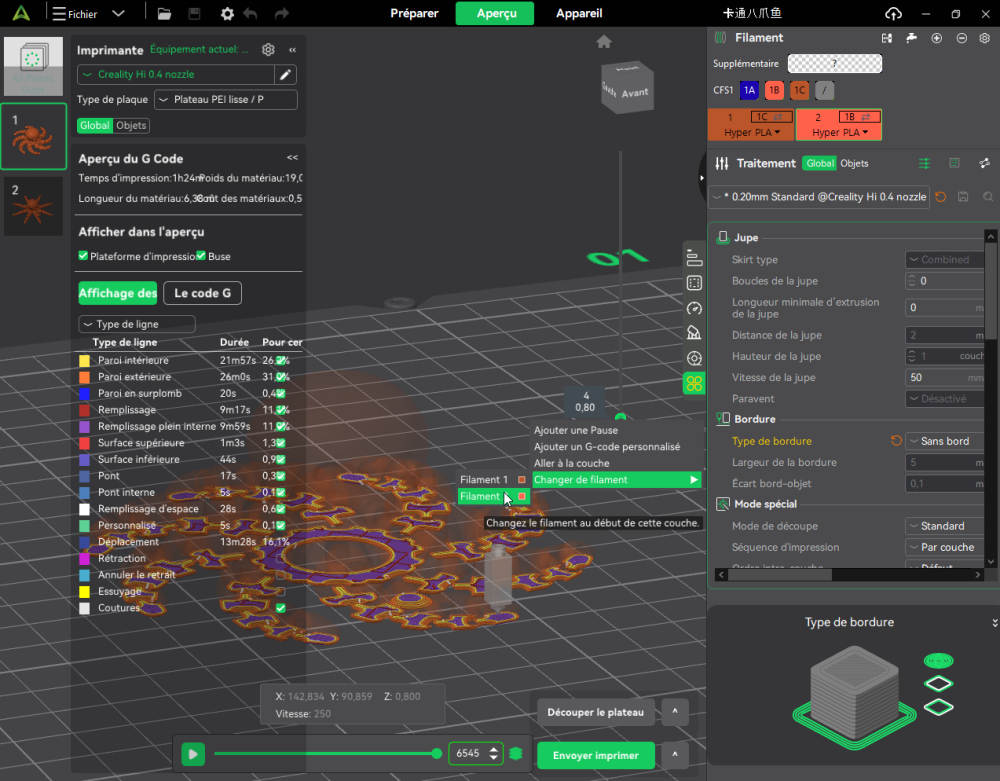Image resolution: width=1000 pixels, height=781 pixels.
Task: Toggle Remplissage d'espace visibility checkbox
Action: click(281, 509)
